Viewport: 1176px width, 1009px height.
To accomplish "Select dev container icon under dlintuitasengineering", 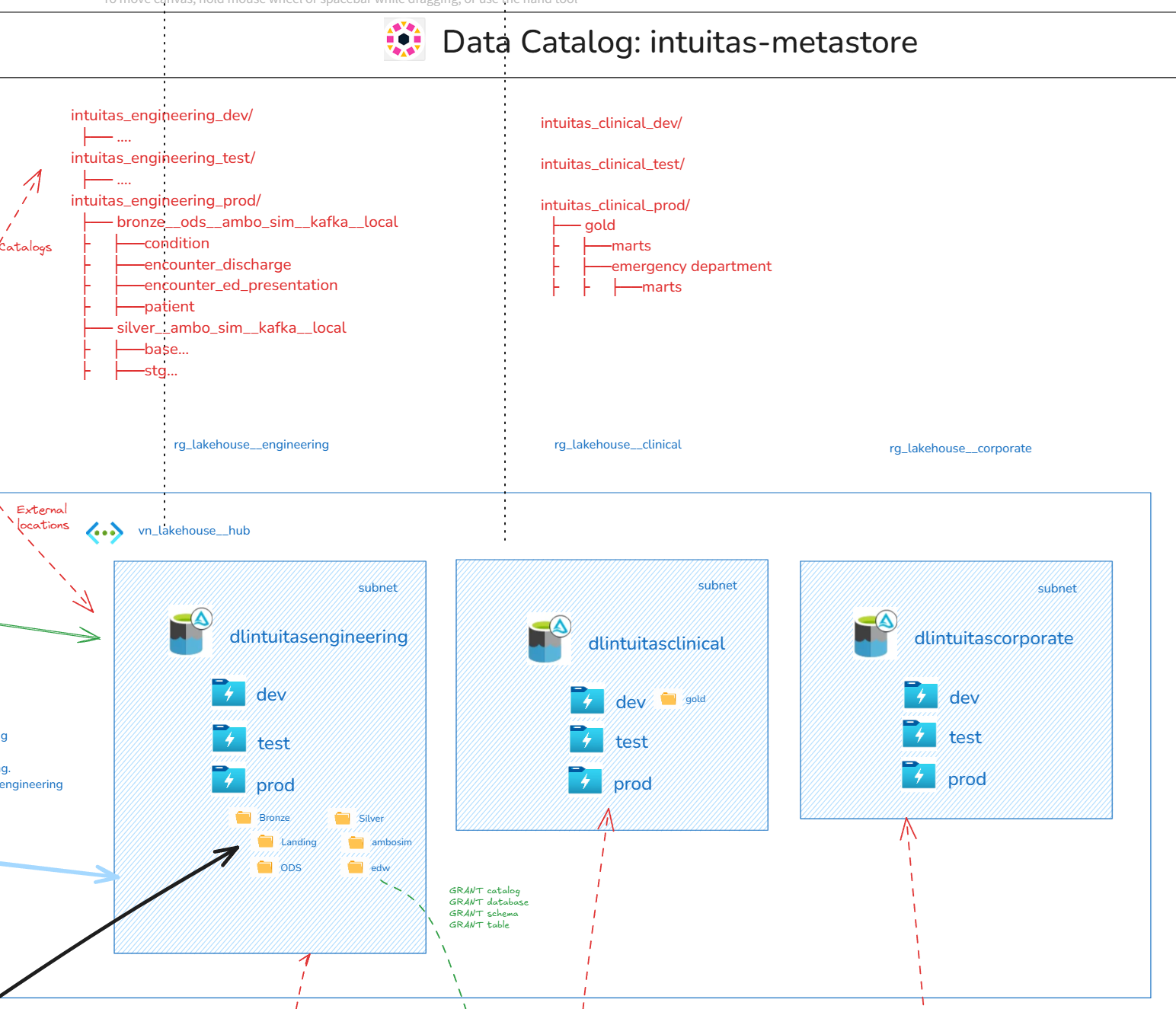I will (228, 693).
